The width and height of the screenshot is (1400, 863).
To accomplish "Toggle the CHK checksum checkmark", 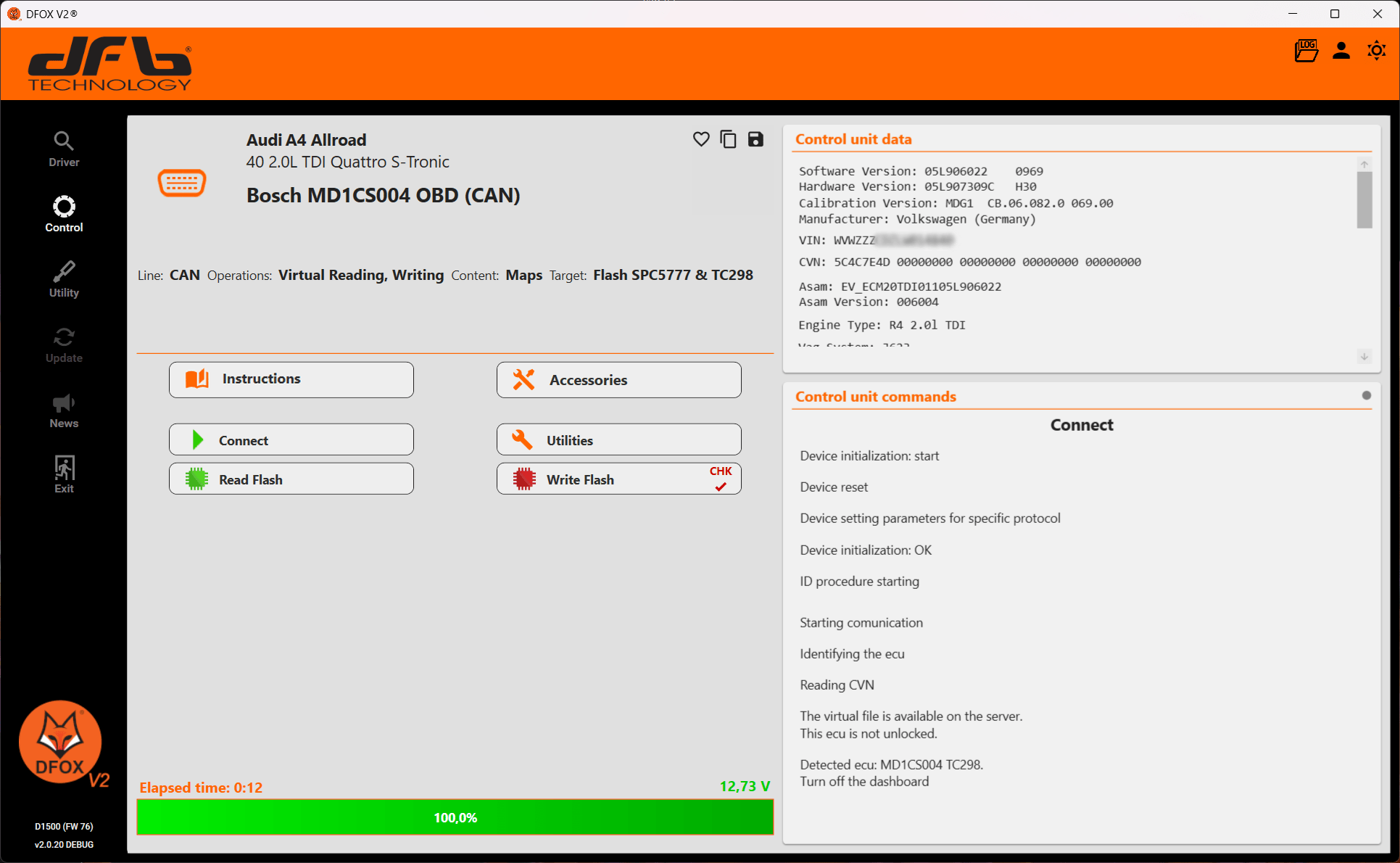I will pyautogui.click(x=721, y=487).
